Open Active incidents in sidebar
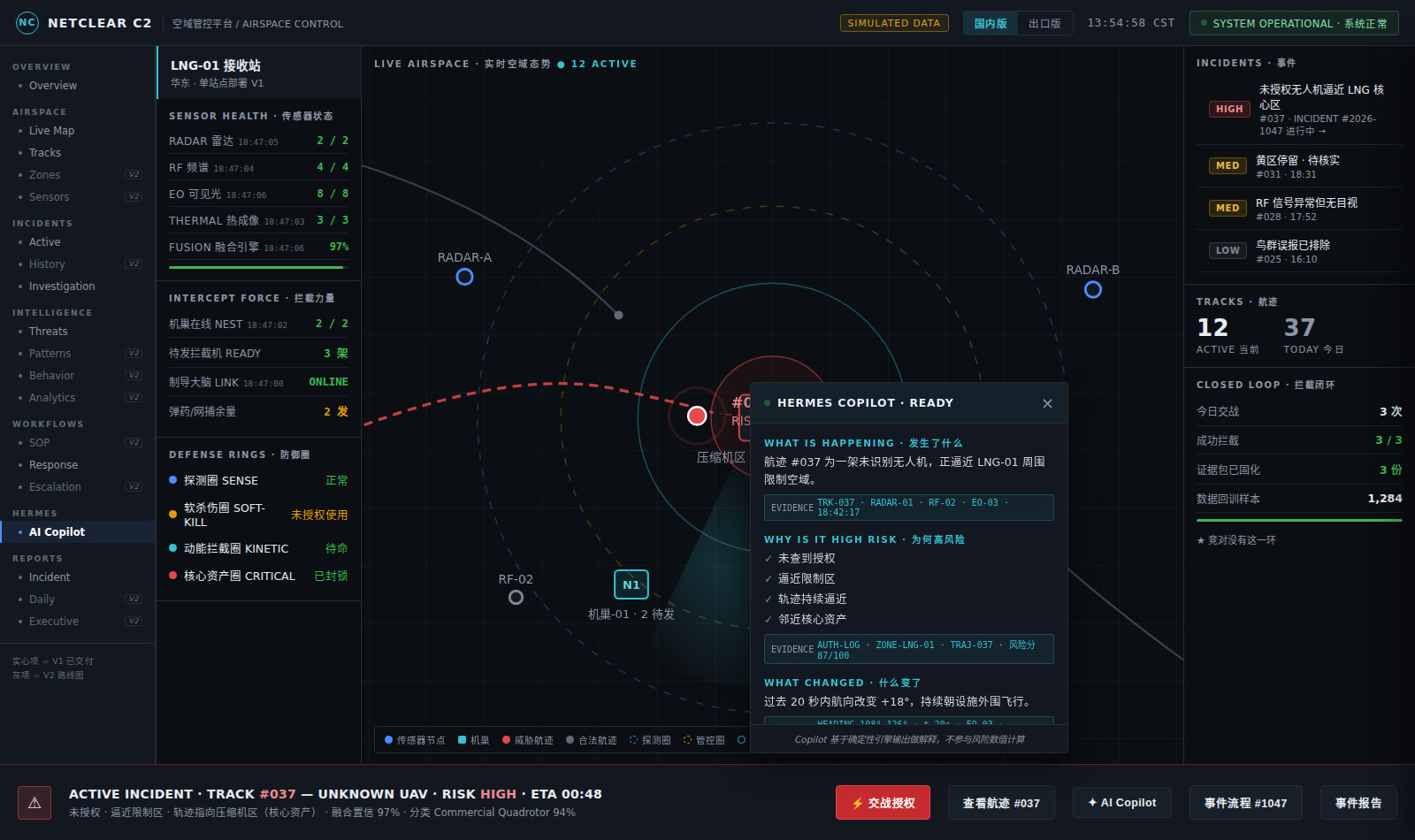Image resolution: width=1415 pixels, height=840 pixels. tap(78, 242)
